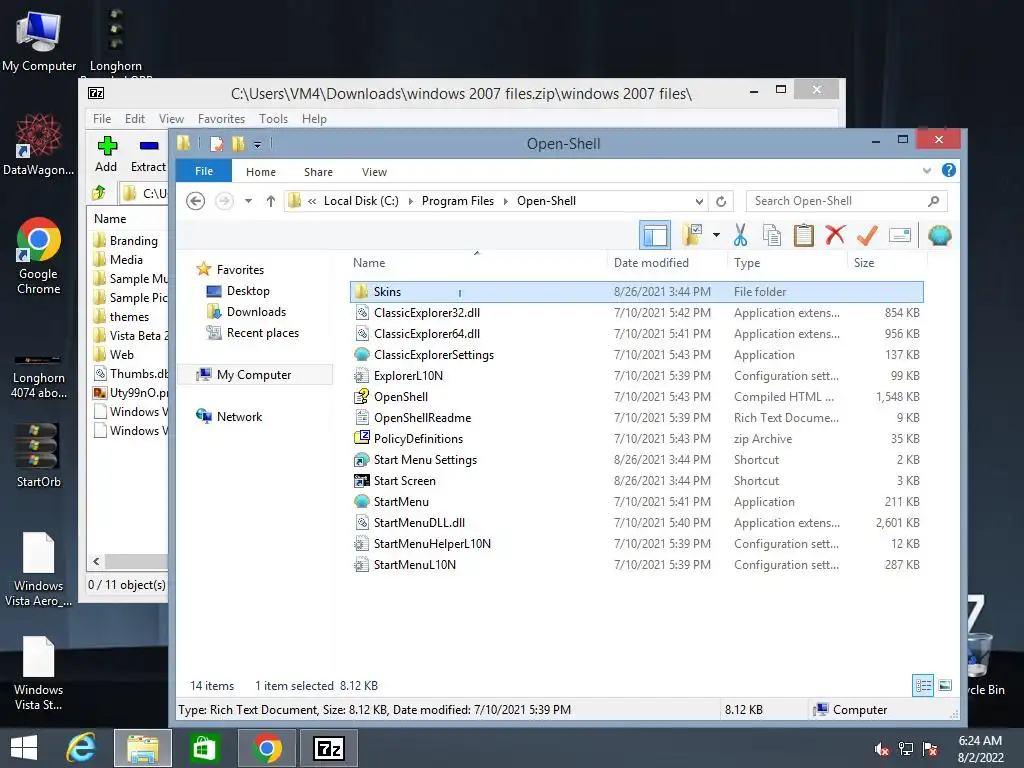This screenshot has height=768, width=1024.
Task: Sort by Date modified column header
Action: click(x=651, y=263)
